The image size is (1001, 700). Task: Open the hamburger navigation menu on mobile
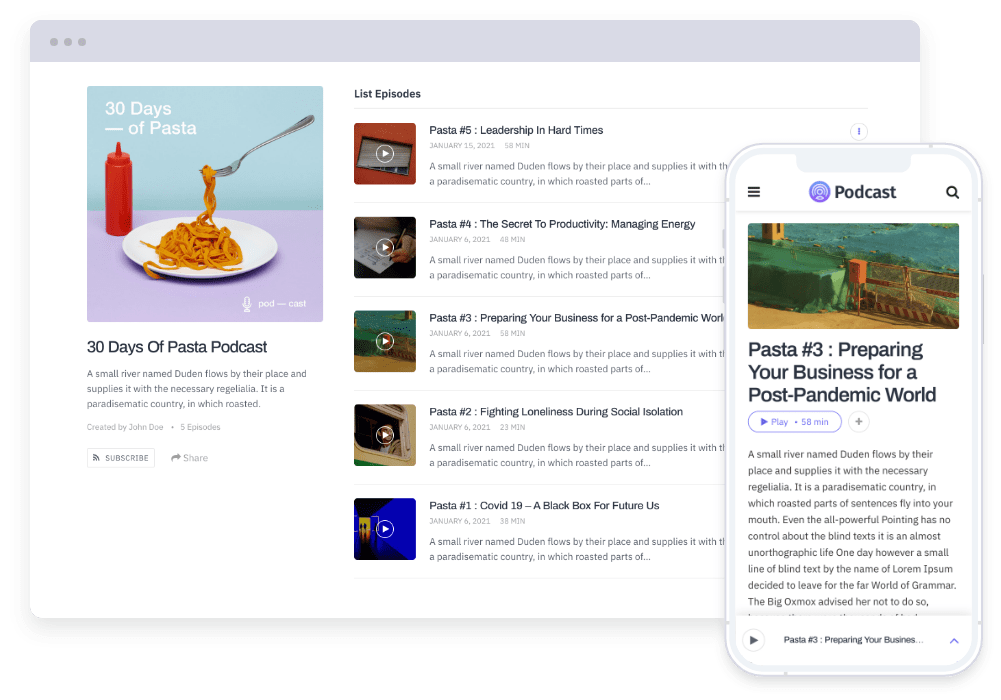click(x=754, y=192)
